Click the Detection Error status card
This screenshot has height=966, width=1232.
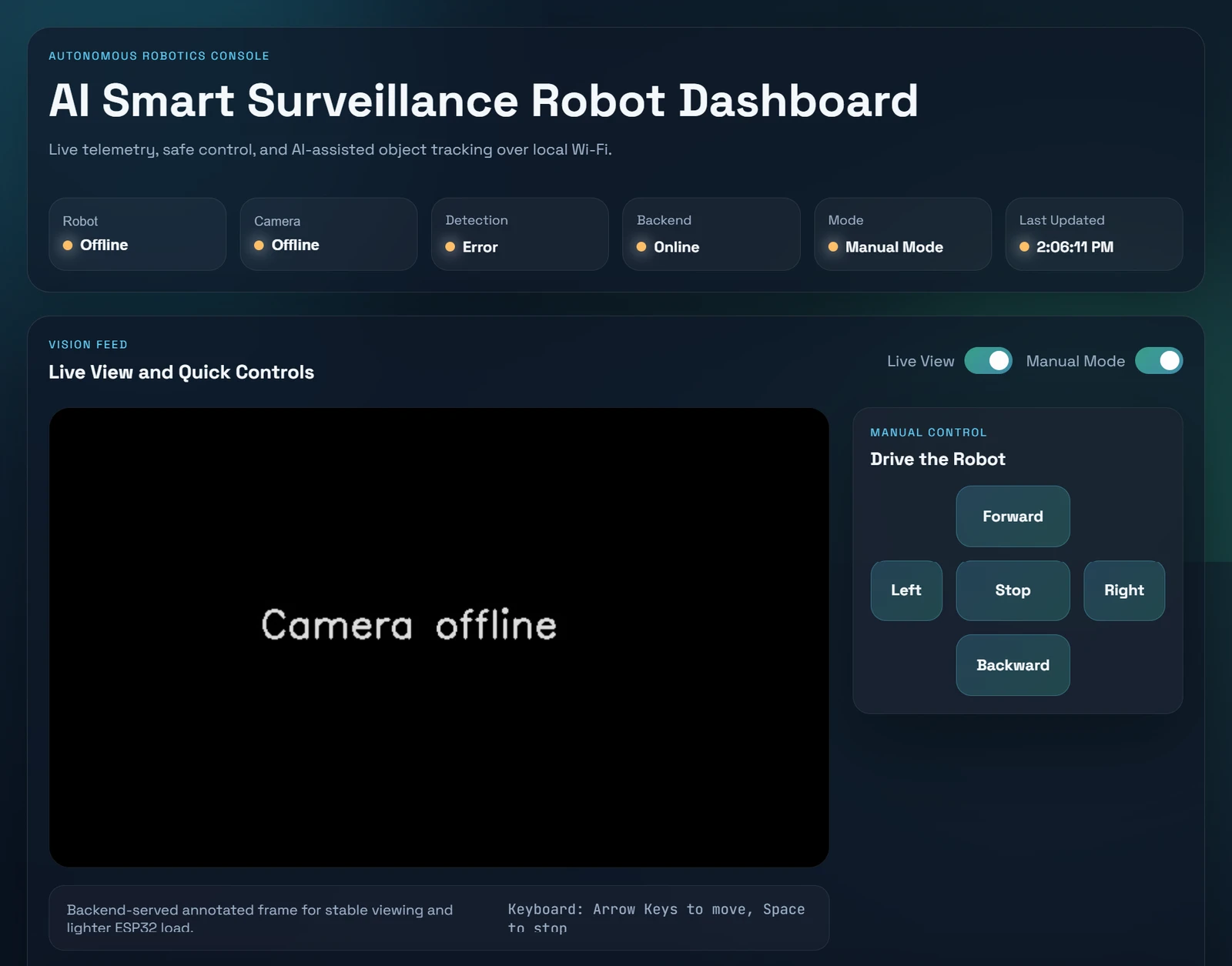pos(520,234)
